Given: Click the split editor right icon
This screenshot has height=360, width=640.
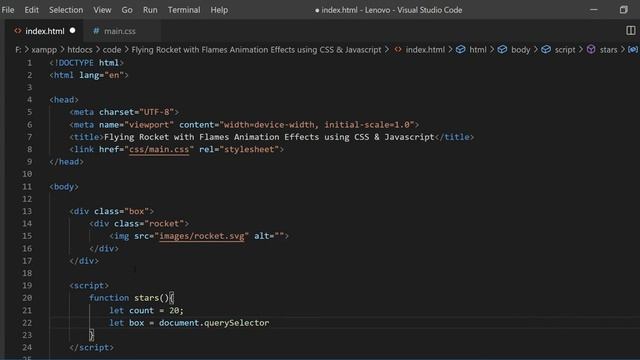Looking at the screenshot, I should 631,31.
